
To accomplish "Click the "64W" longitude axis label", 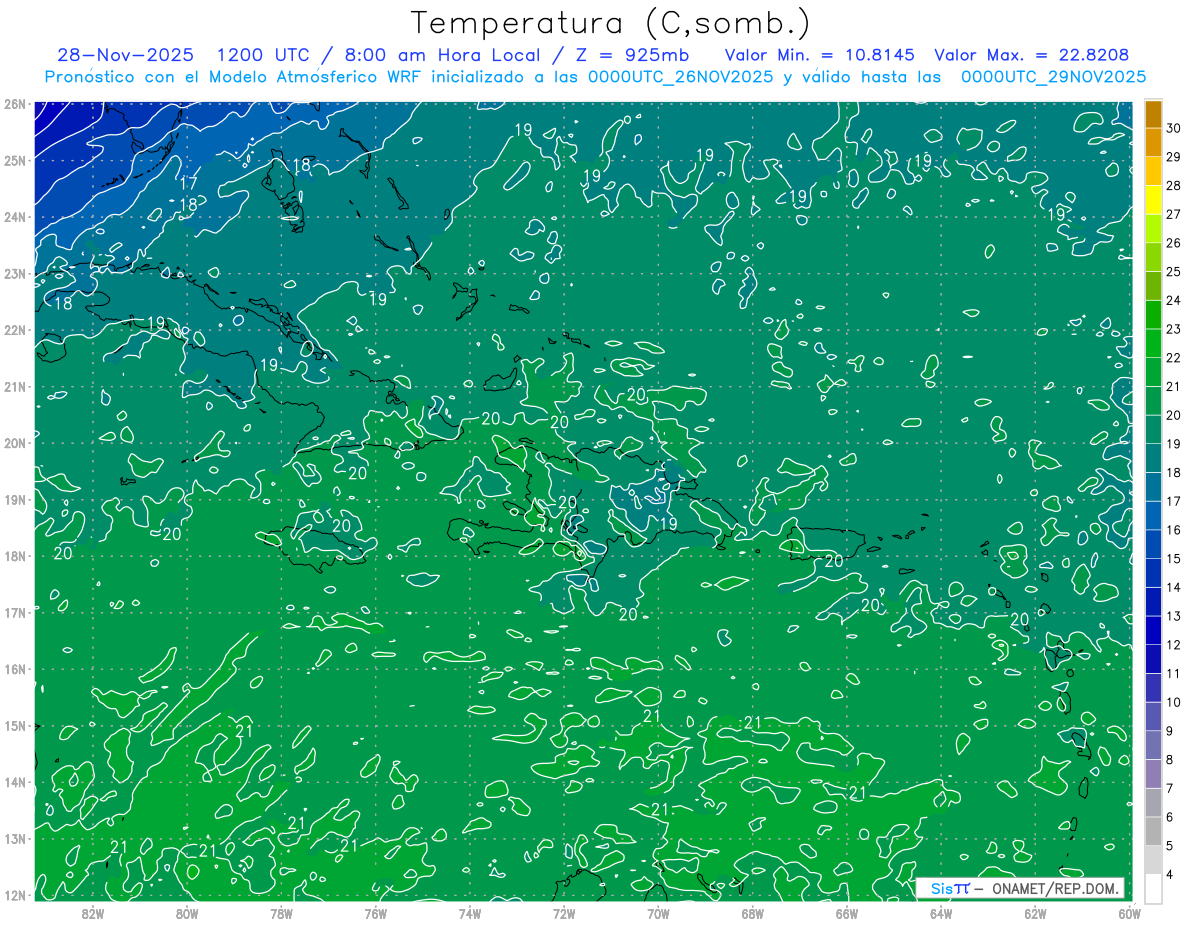I will pos(941,913).
